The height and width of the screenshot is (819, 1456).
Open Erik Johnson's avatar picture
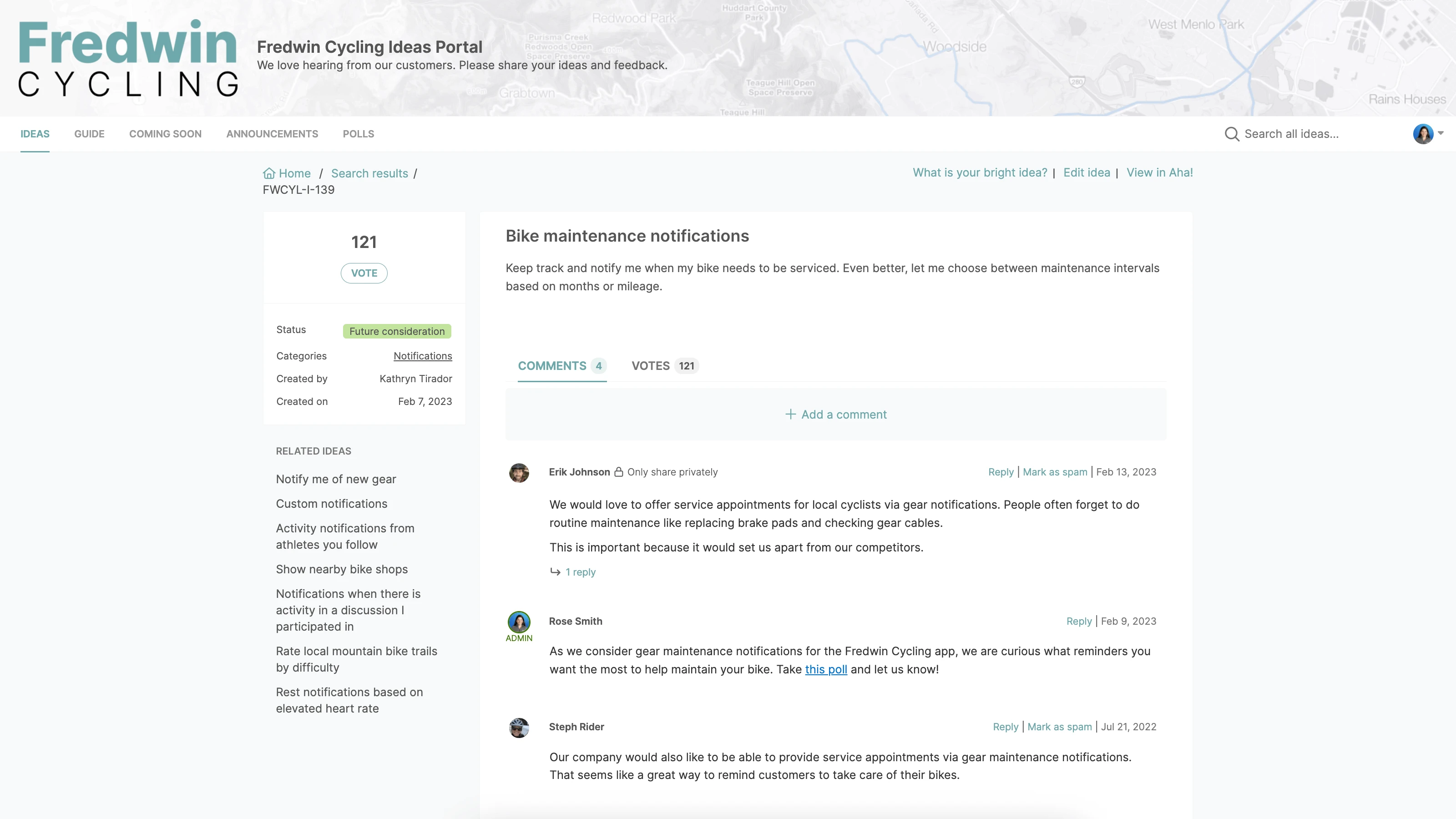[x=519, y=473]
